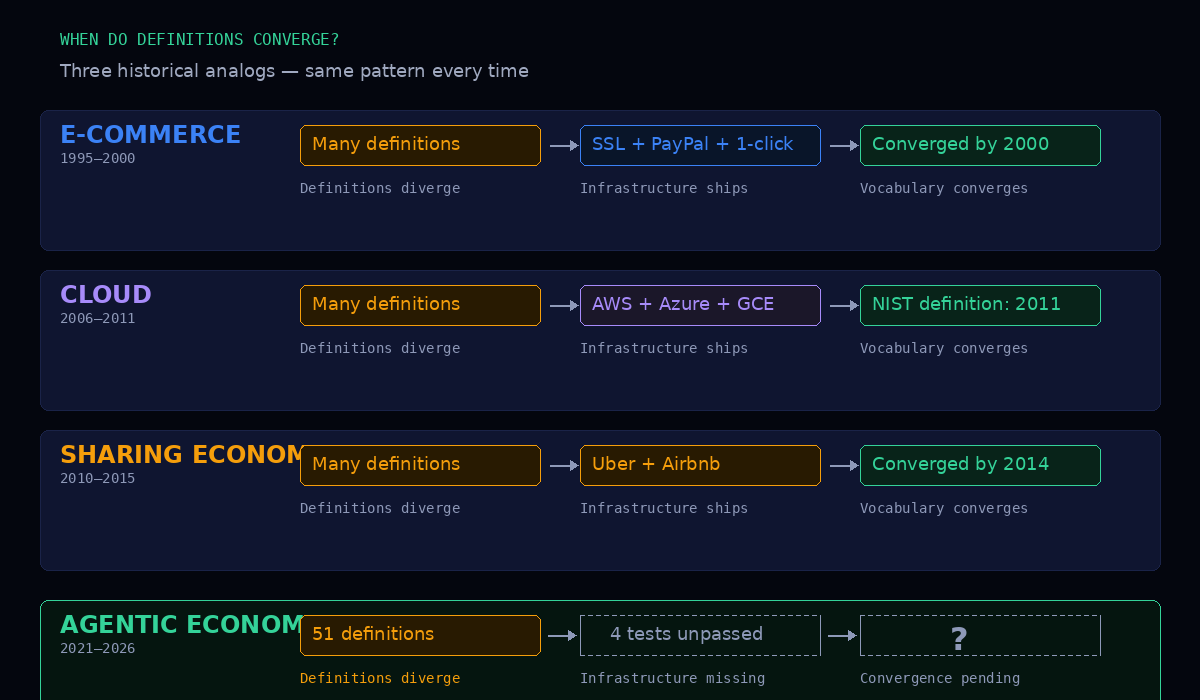Click the arrow pointing to 'Converged by 2014'
This screenshot has width=1200, height=700.
tap(844, 466)
